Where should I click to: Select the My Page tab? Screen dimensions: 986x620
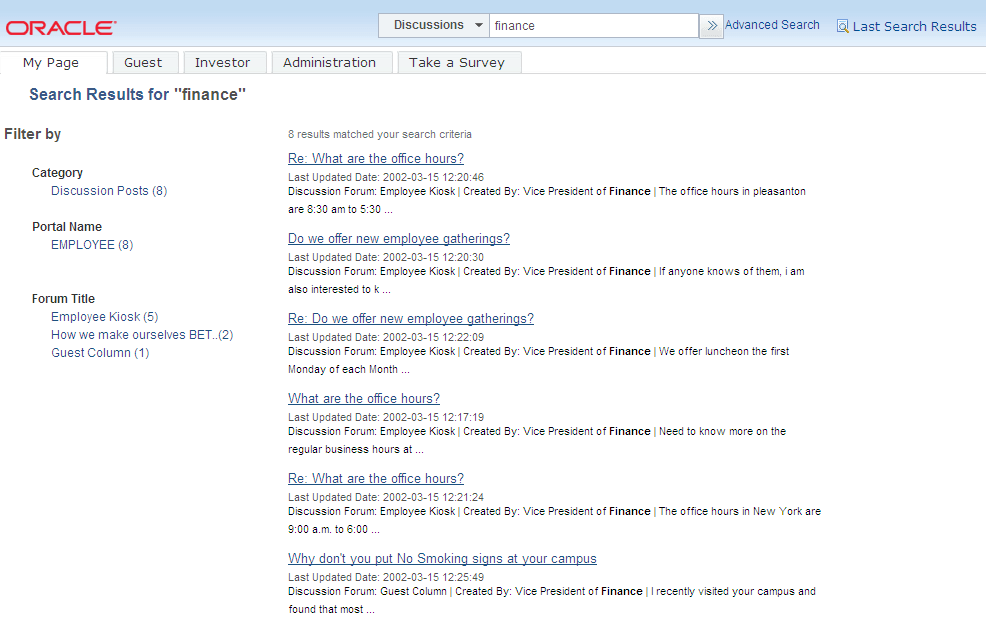[x=54, y=61]
